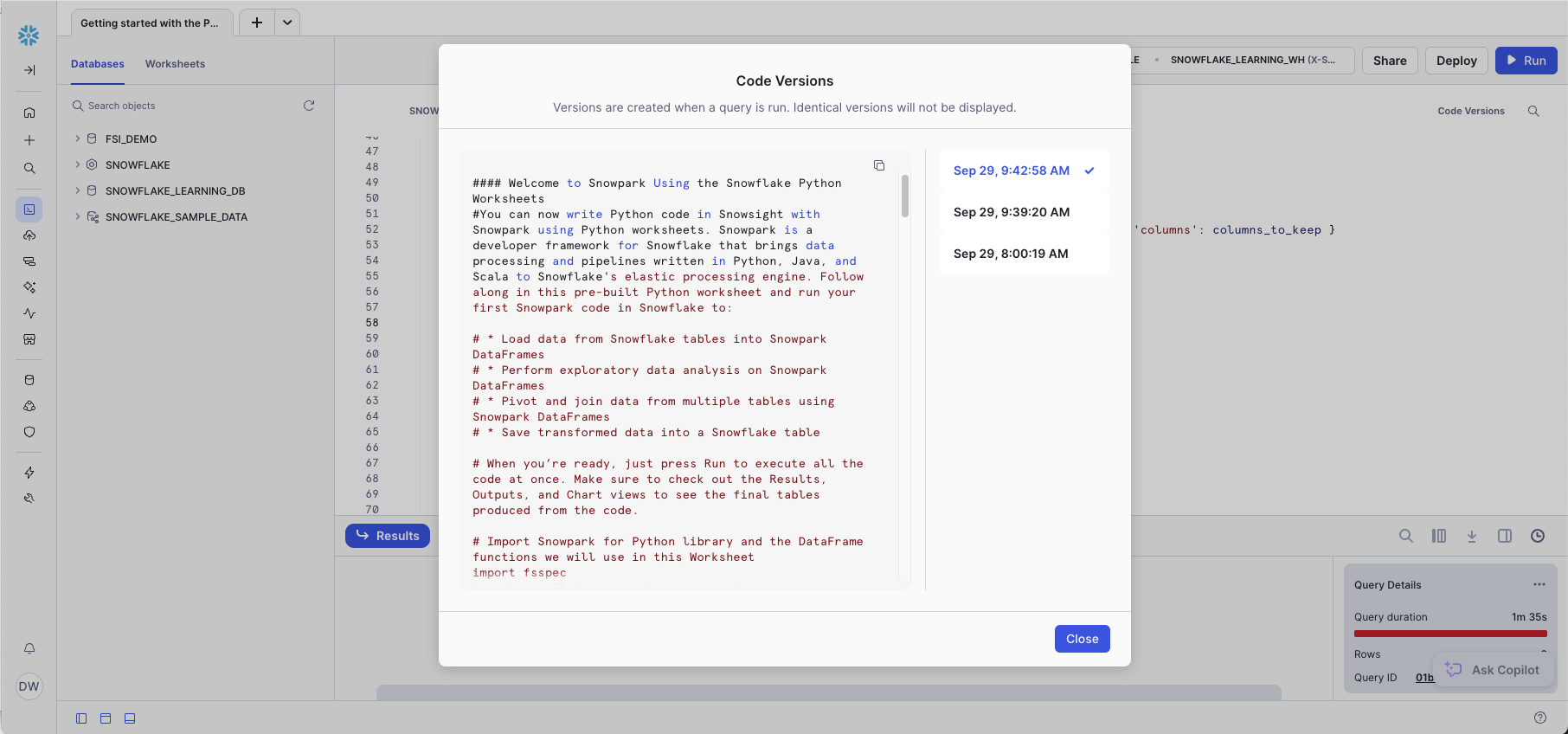Screen dimensions: 1568x734
Task: Open the worksheet tab dropdown arrow
Action: 287,23
